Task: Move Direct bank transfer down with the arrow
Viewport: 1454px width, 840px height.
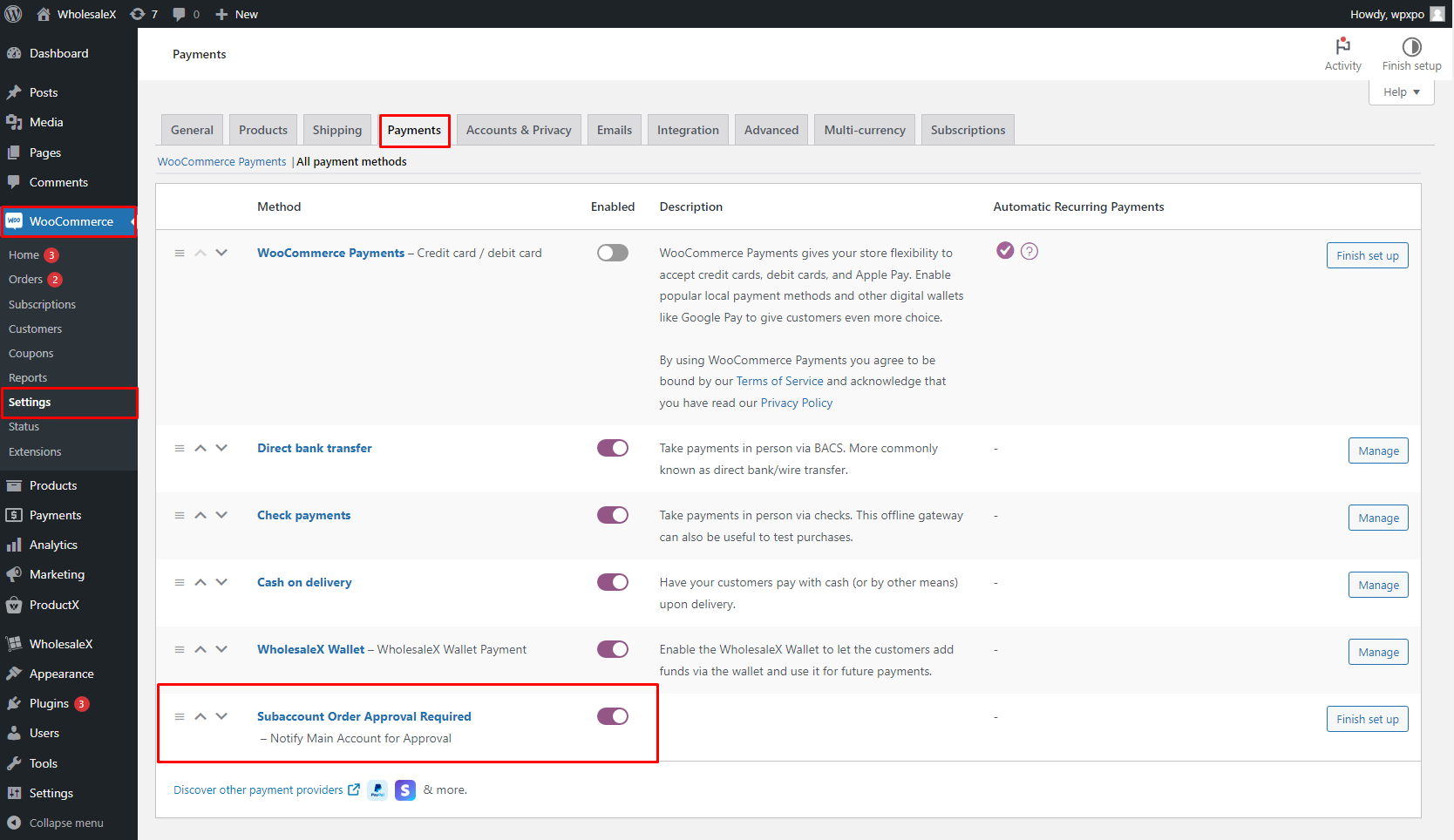Action: (x=221, y=448)
